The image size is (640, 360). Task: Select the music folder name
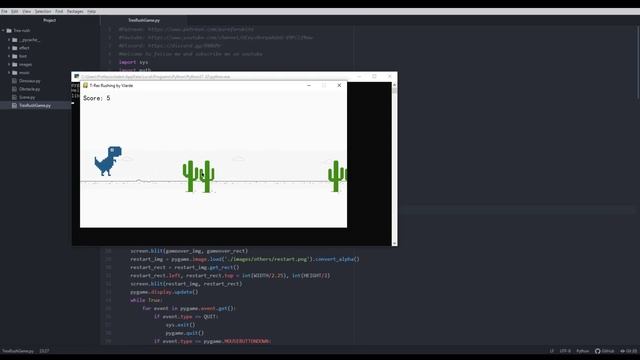click(24, 73)
